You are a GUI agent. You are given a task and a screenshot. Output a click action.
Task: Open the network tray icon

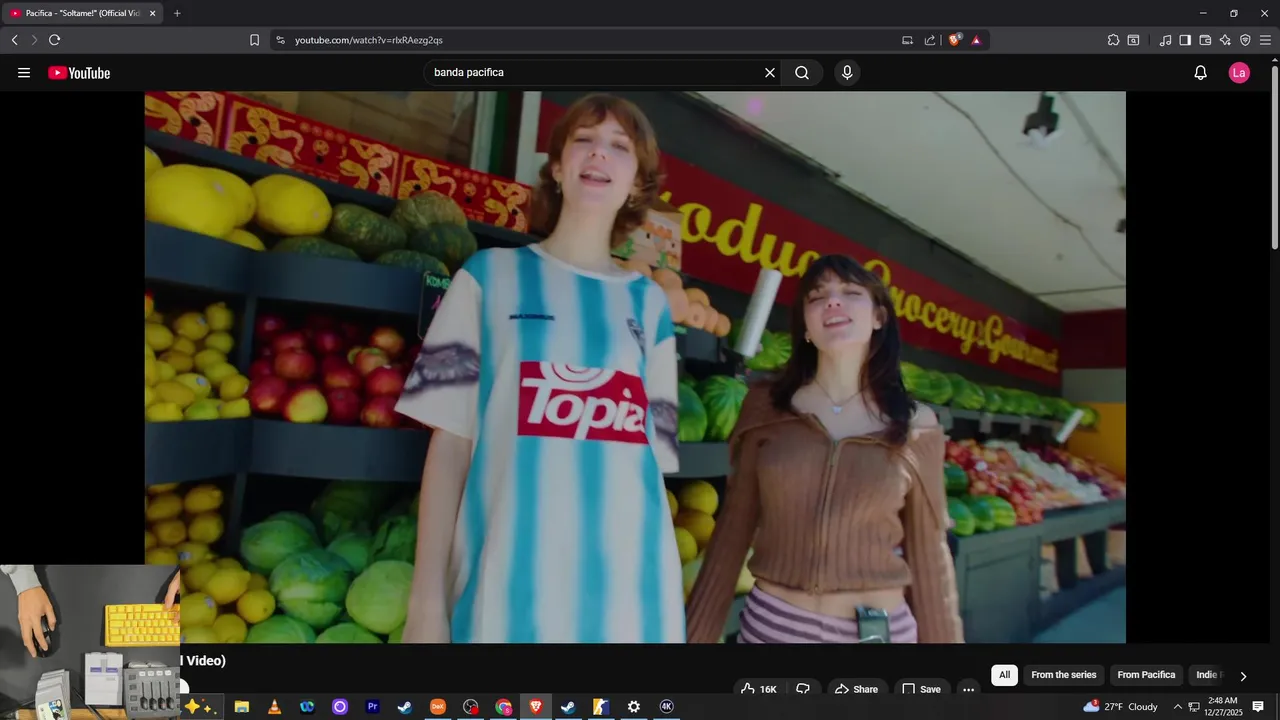[1194, 707]
